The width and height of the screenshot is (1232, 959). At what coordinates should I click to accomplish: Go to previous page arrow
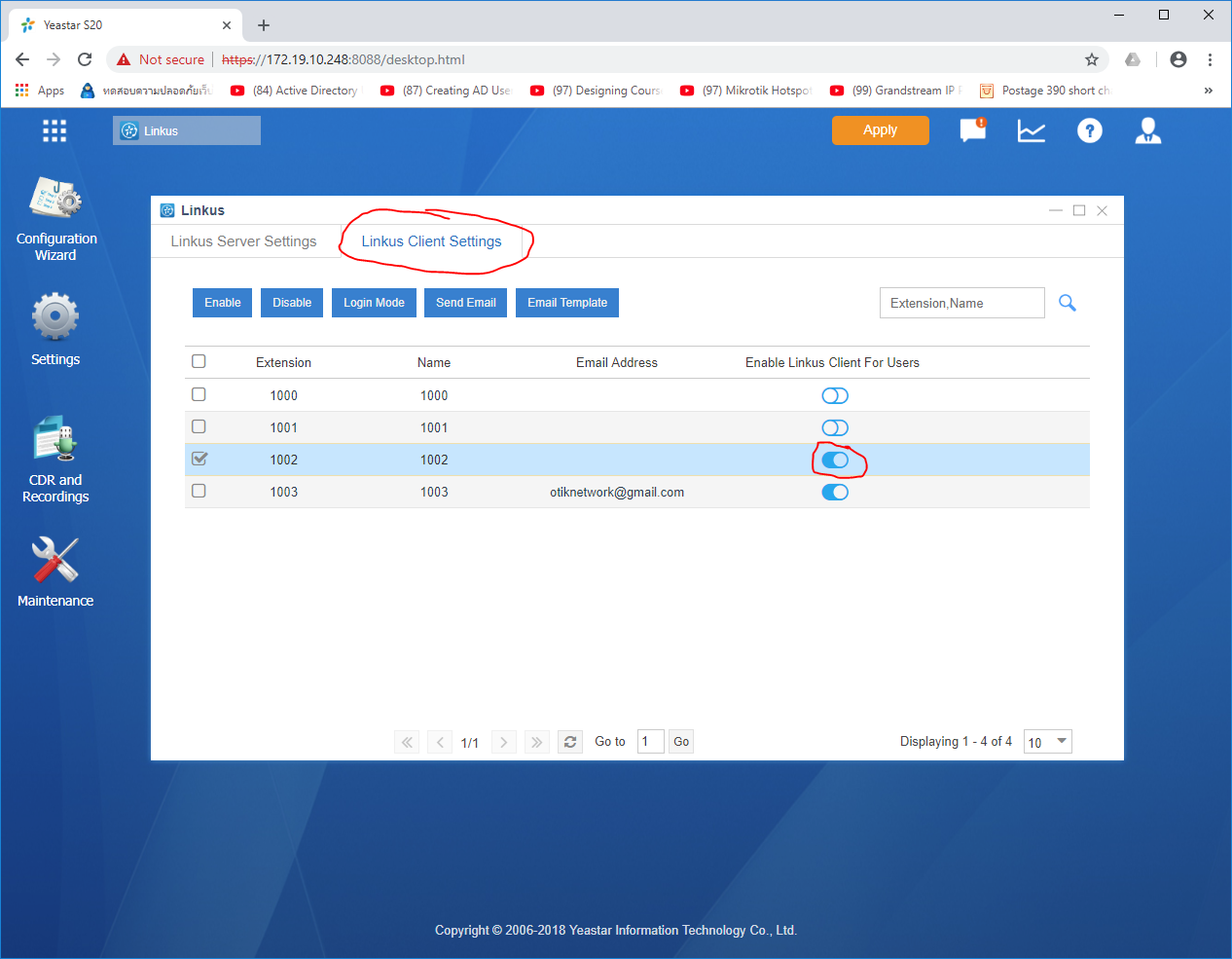click(440, 742)
